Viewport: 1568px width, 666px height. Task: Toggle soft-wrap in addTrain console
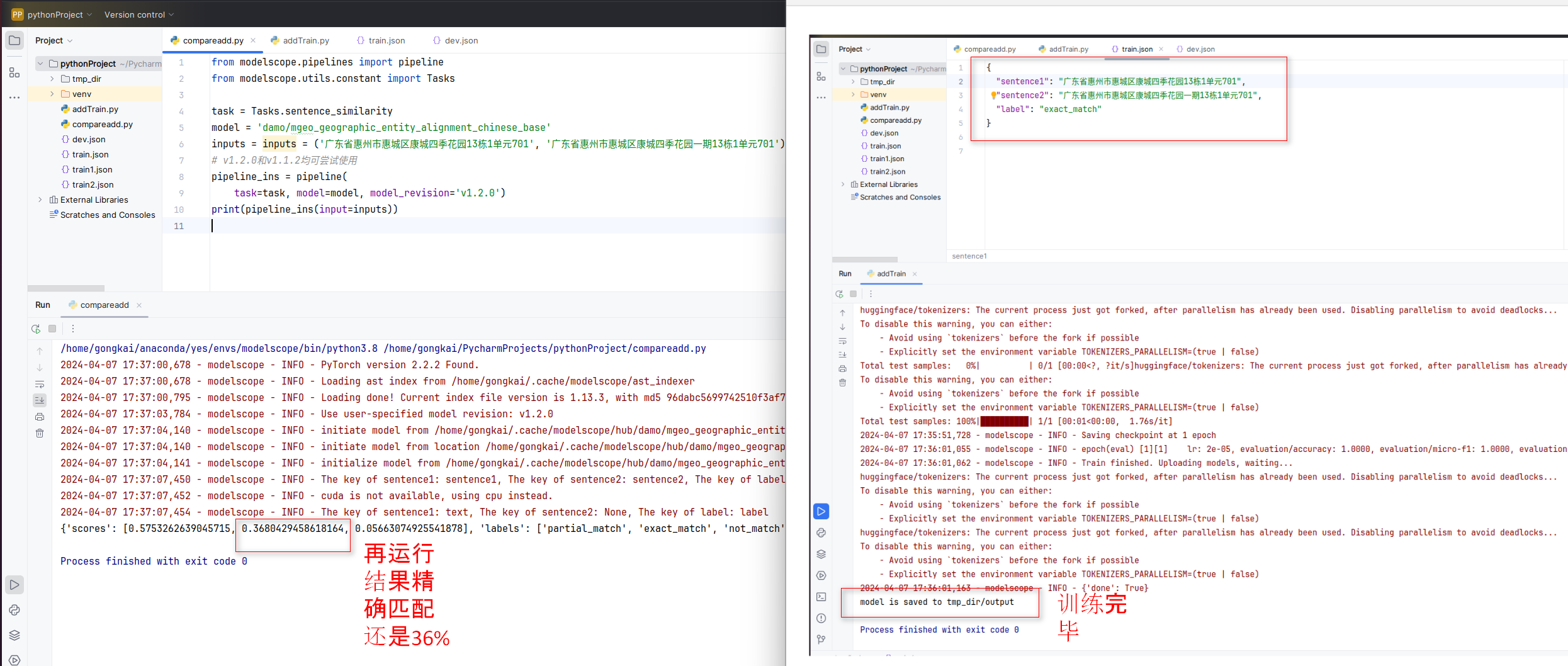pos(843,341)
